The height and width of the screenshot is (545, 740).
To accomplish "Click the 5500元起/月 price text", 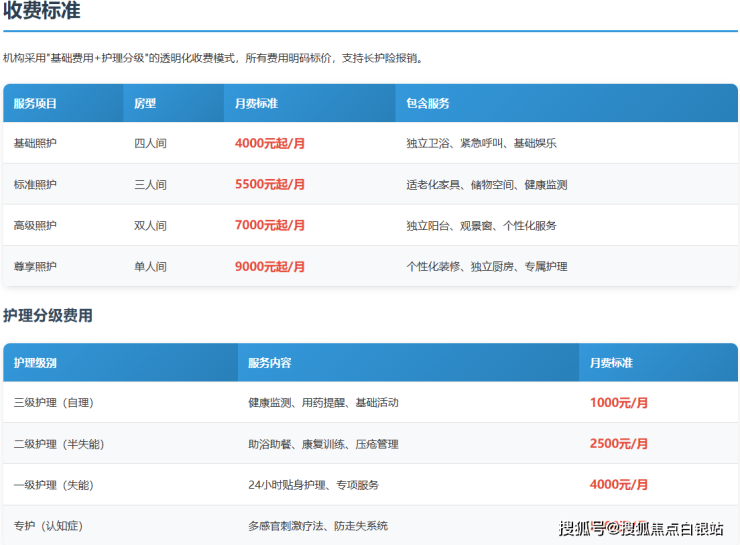I will (270, 185).
